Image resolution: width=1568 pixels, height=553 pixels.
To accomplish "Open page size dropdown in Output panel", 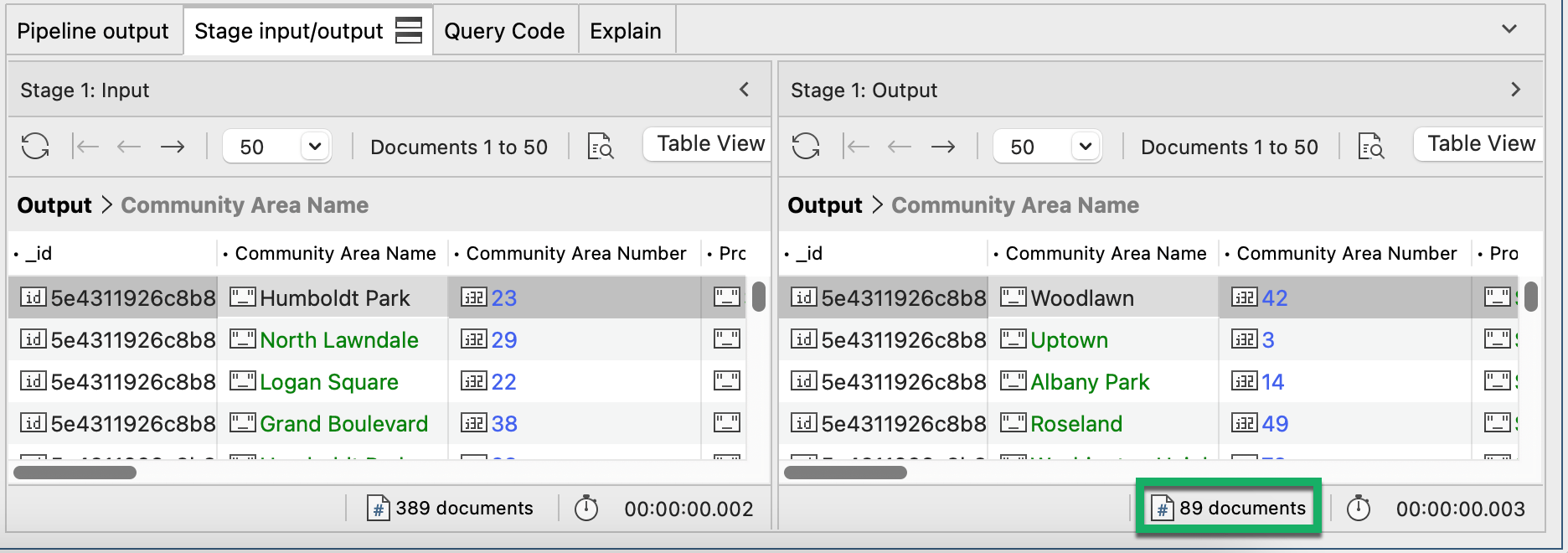I will coord(1086,147).
